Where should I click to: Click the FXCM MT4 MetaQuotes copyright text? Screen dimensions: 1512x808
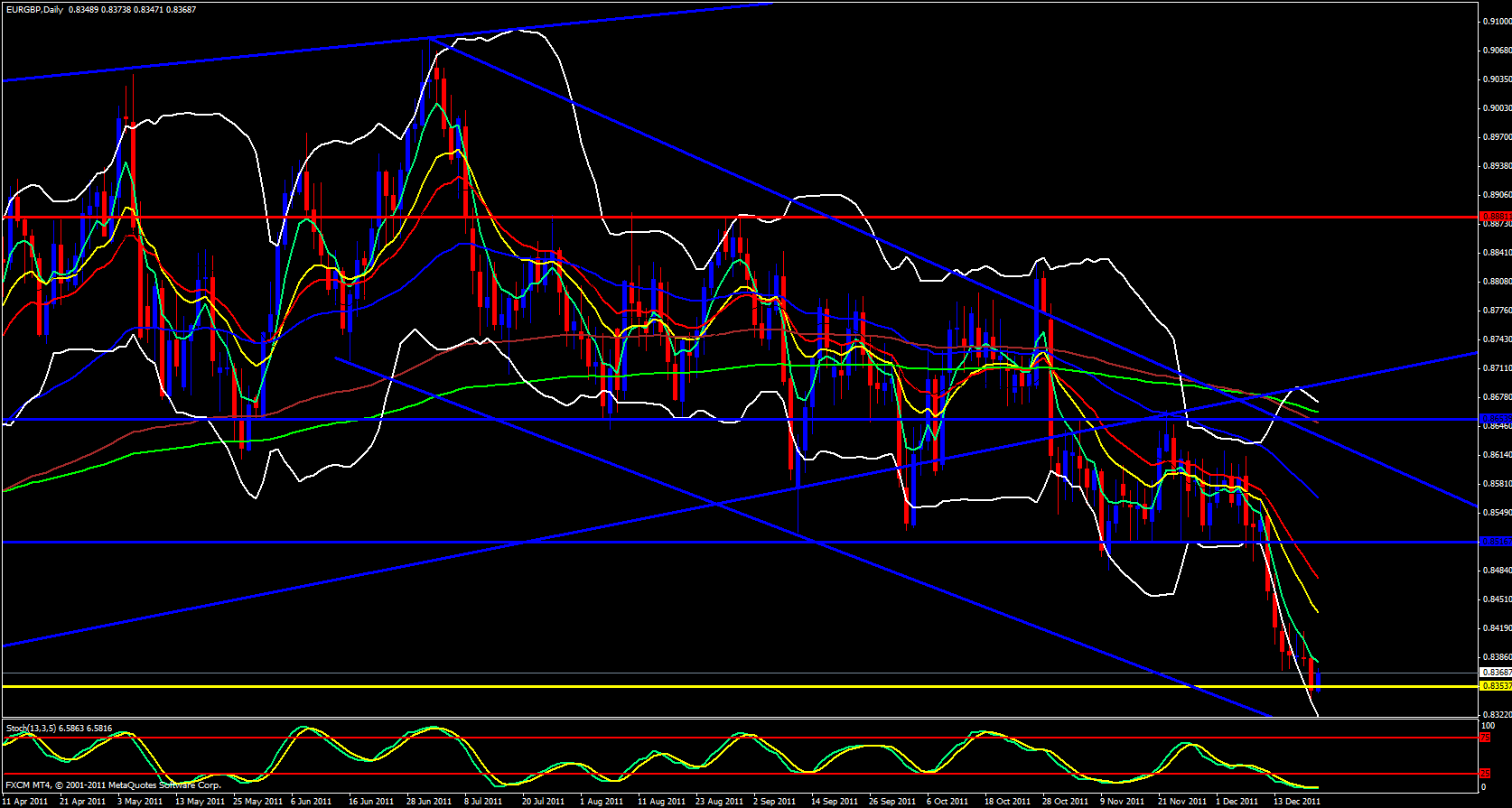point(113,785)
